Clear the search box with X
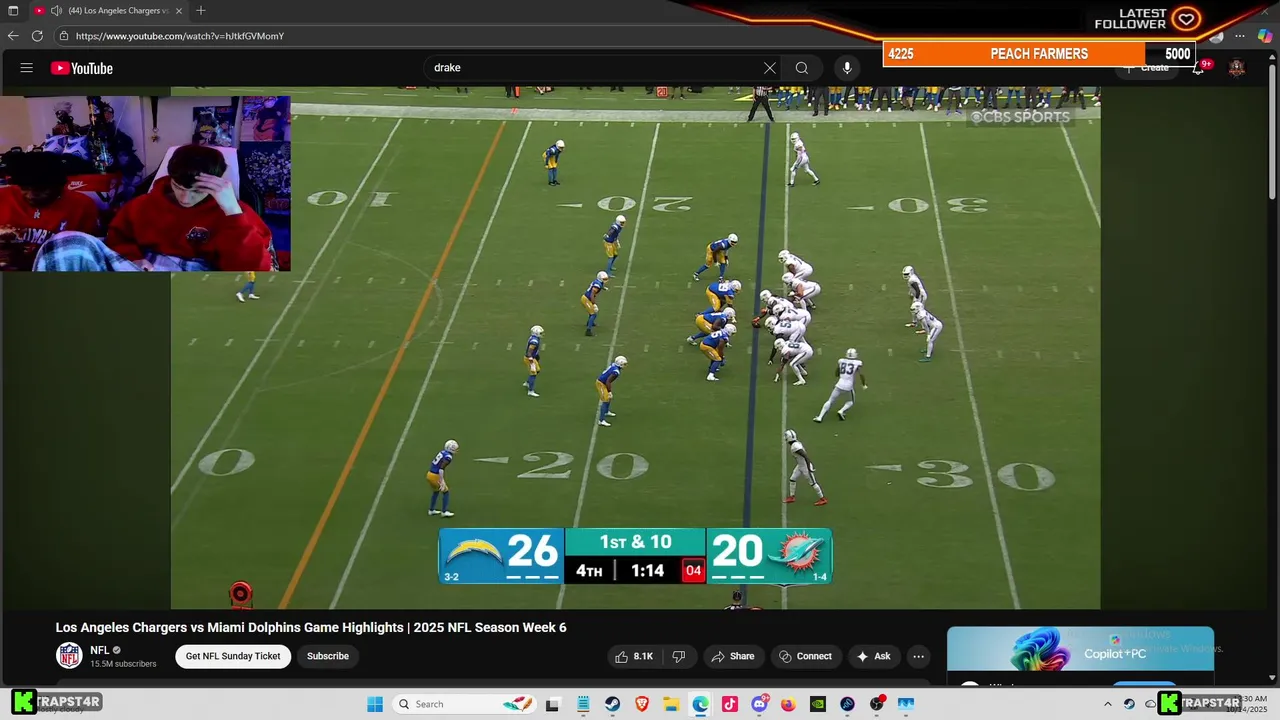This screenshot has width=1280, height=720. tap(770, 68)
